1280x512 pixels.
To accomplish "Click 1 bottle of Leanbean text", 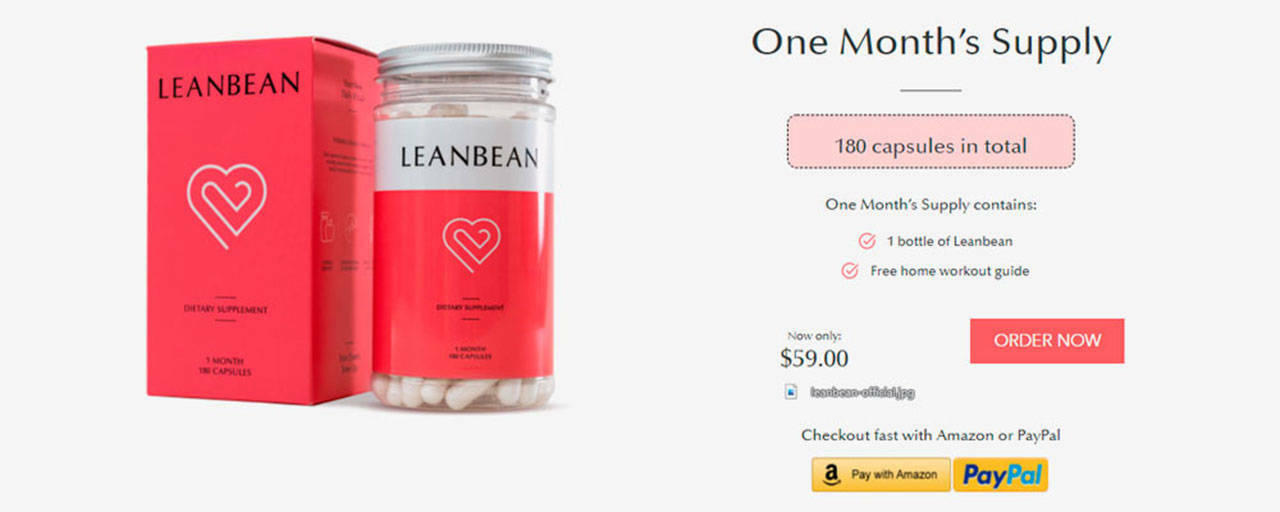I will (949, 241).
